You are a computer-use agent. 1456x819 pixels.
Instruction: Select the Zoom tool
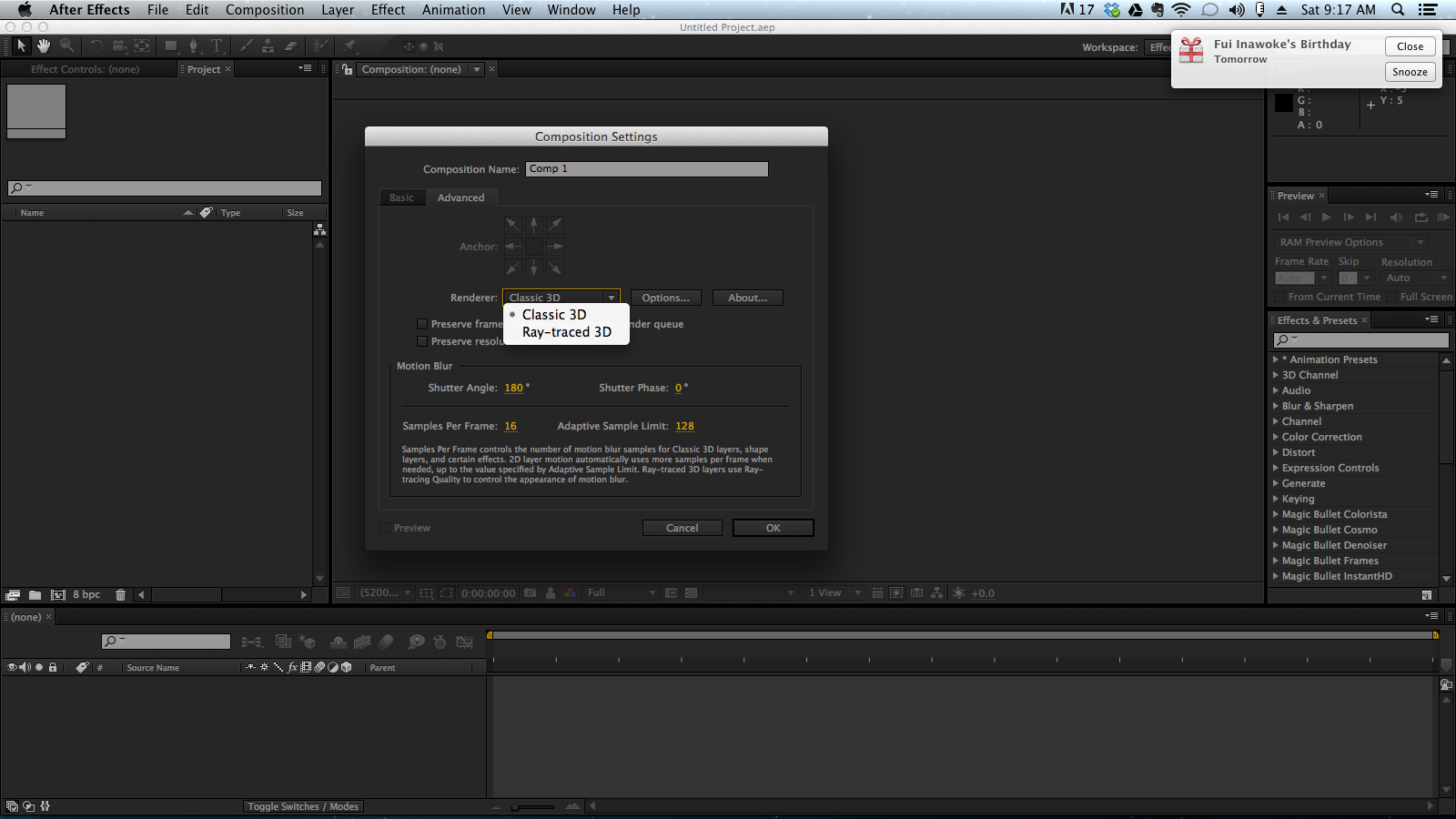click(x=66, y=45)
